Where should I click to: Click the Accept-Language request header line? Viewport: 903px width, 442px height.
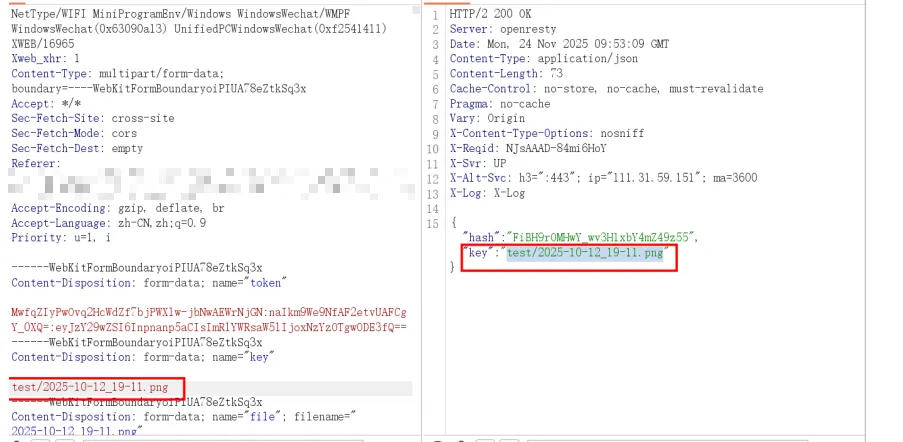click(x=108, y=223)
